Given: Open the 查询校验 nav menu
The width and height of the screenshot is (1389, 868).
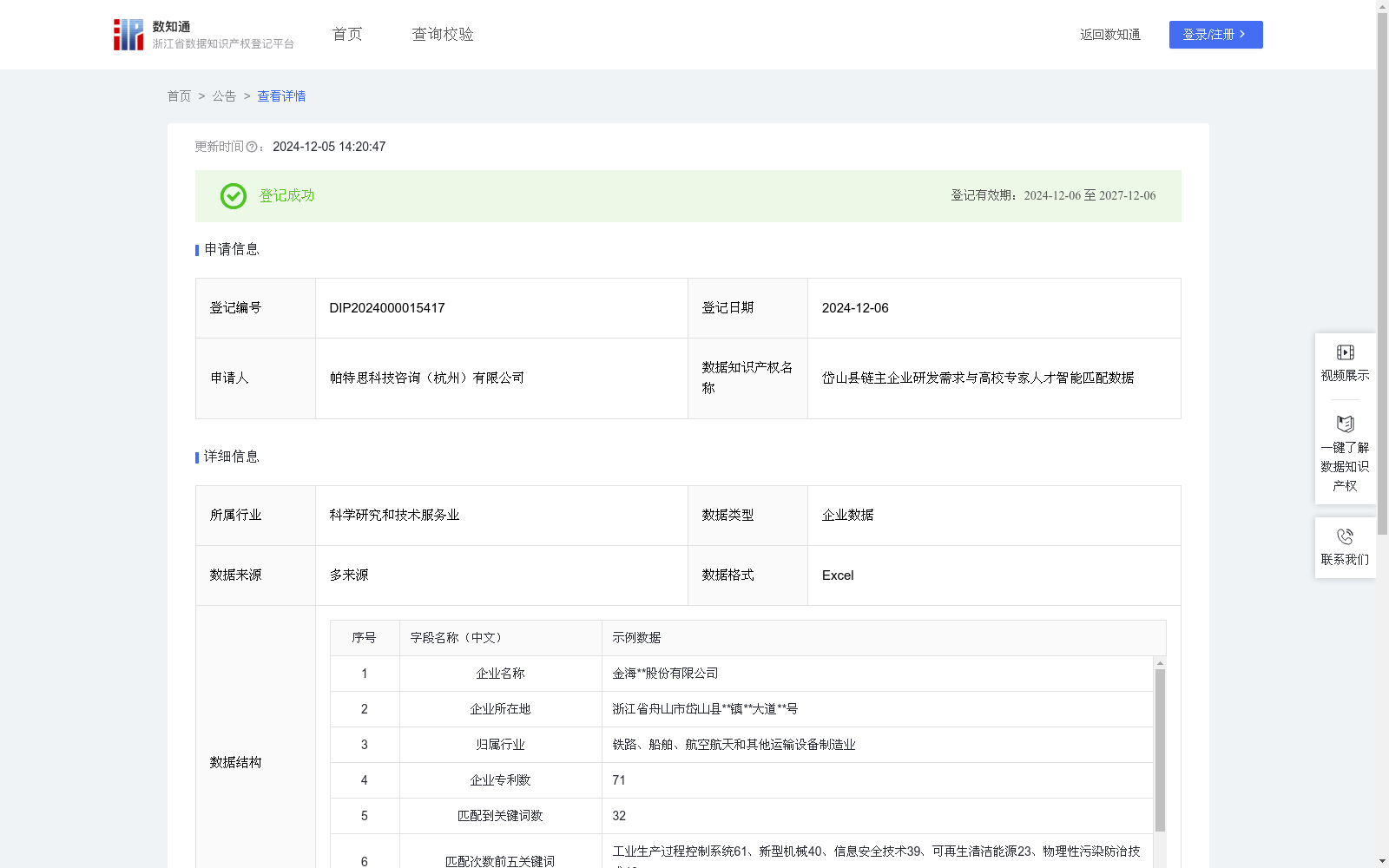Looking at the screenshot, I should tap(443, 35).
